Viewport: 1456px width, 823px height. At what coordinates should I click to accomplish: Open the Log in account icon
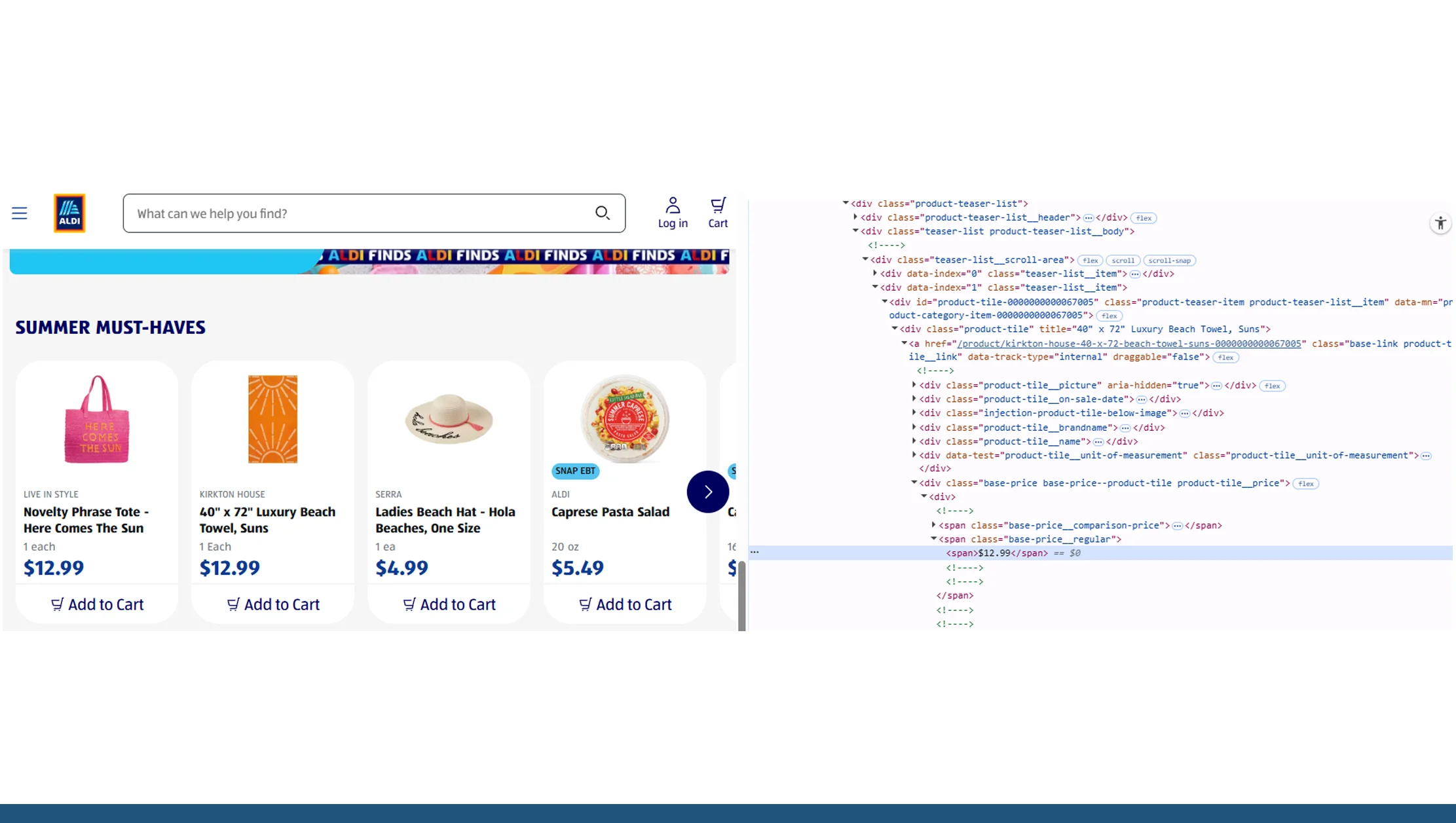[x=673, y=213]
